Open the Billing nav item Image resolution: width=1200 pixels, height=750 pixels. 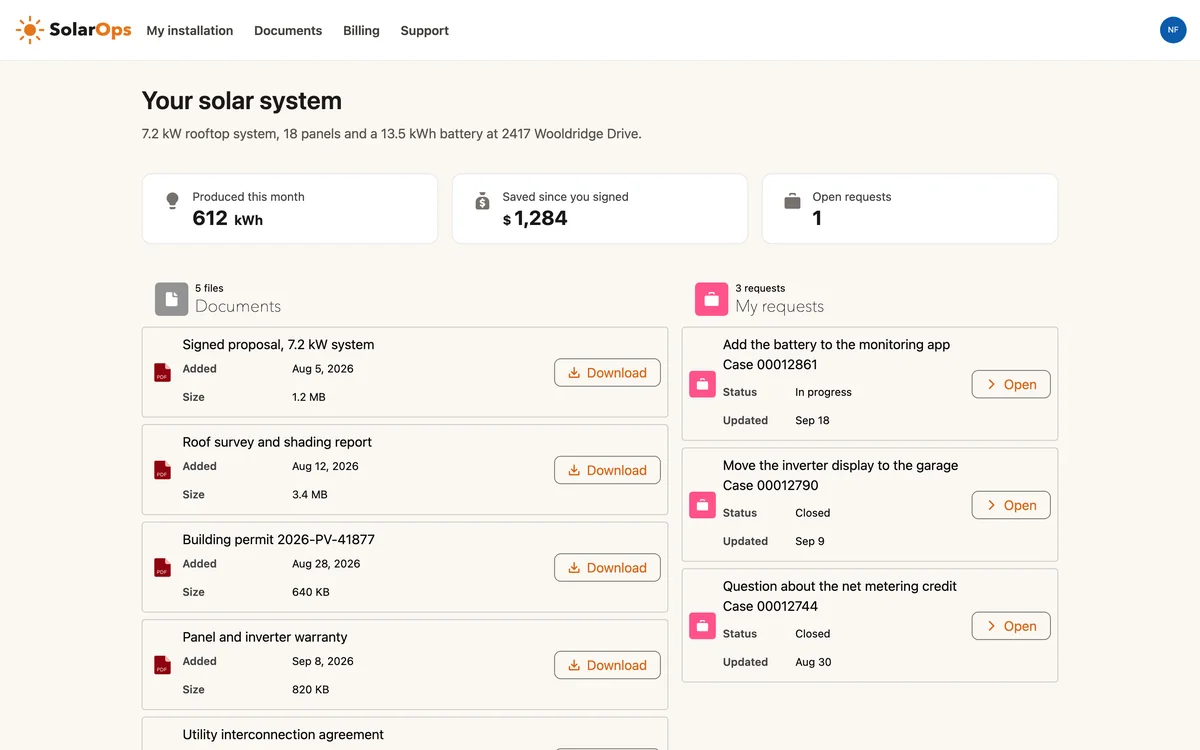point(361,30)
